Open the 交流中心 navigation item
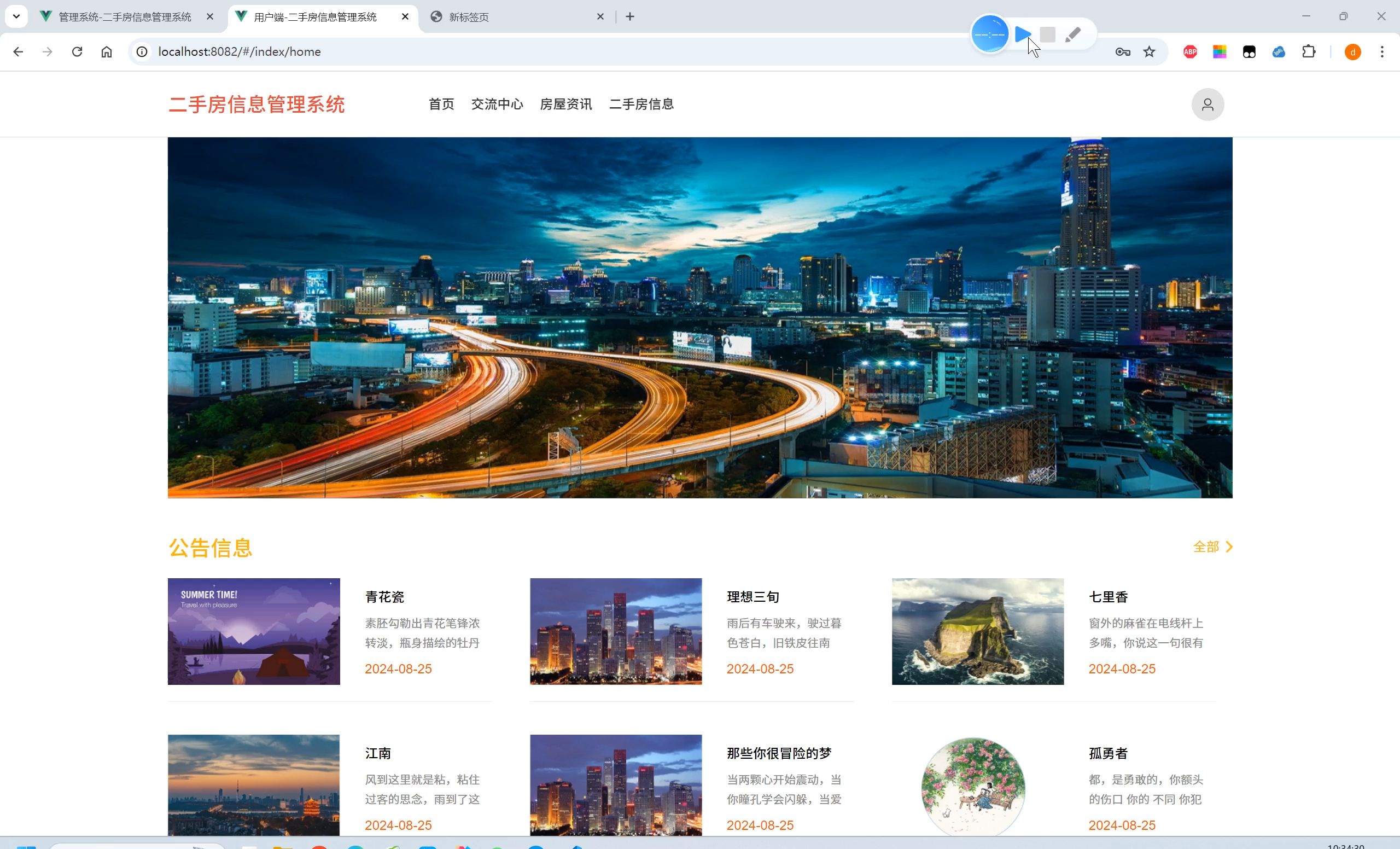Screen dimensions: 1400x849 tap(497, 104)
